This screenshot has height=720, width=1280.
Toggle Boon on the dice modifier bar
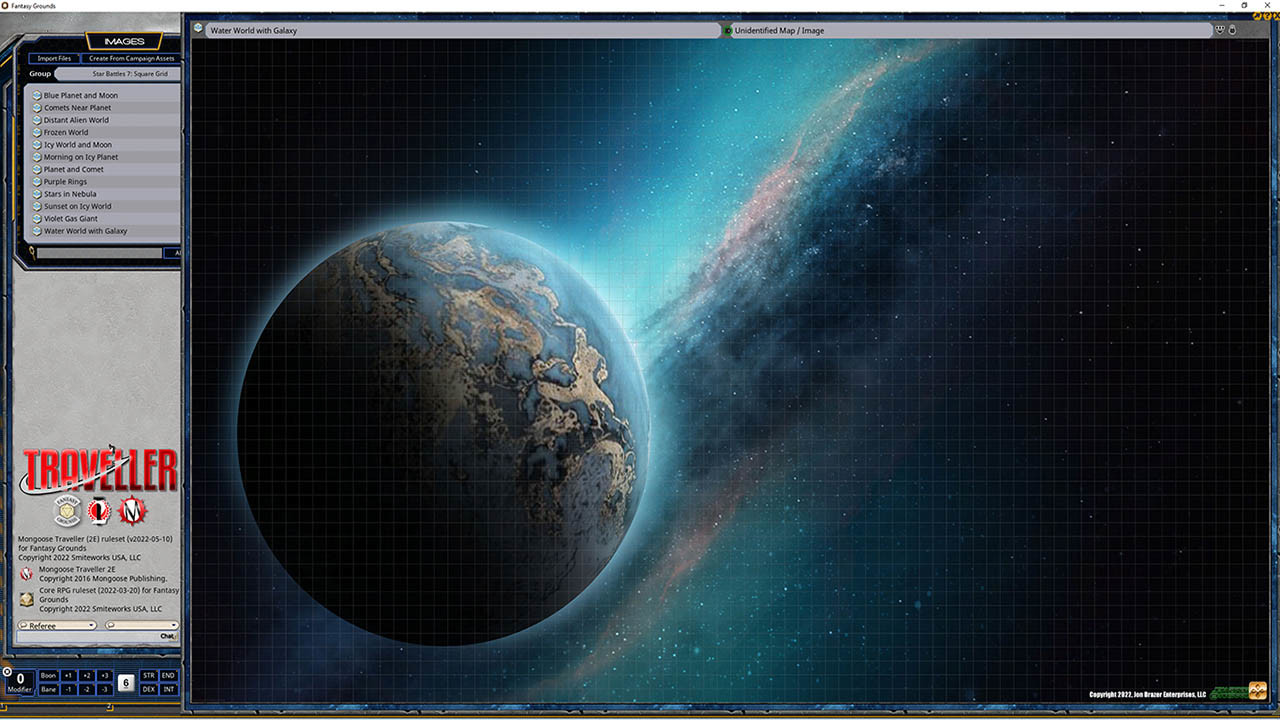tap(47, 675)
